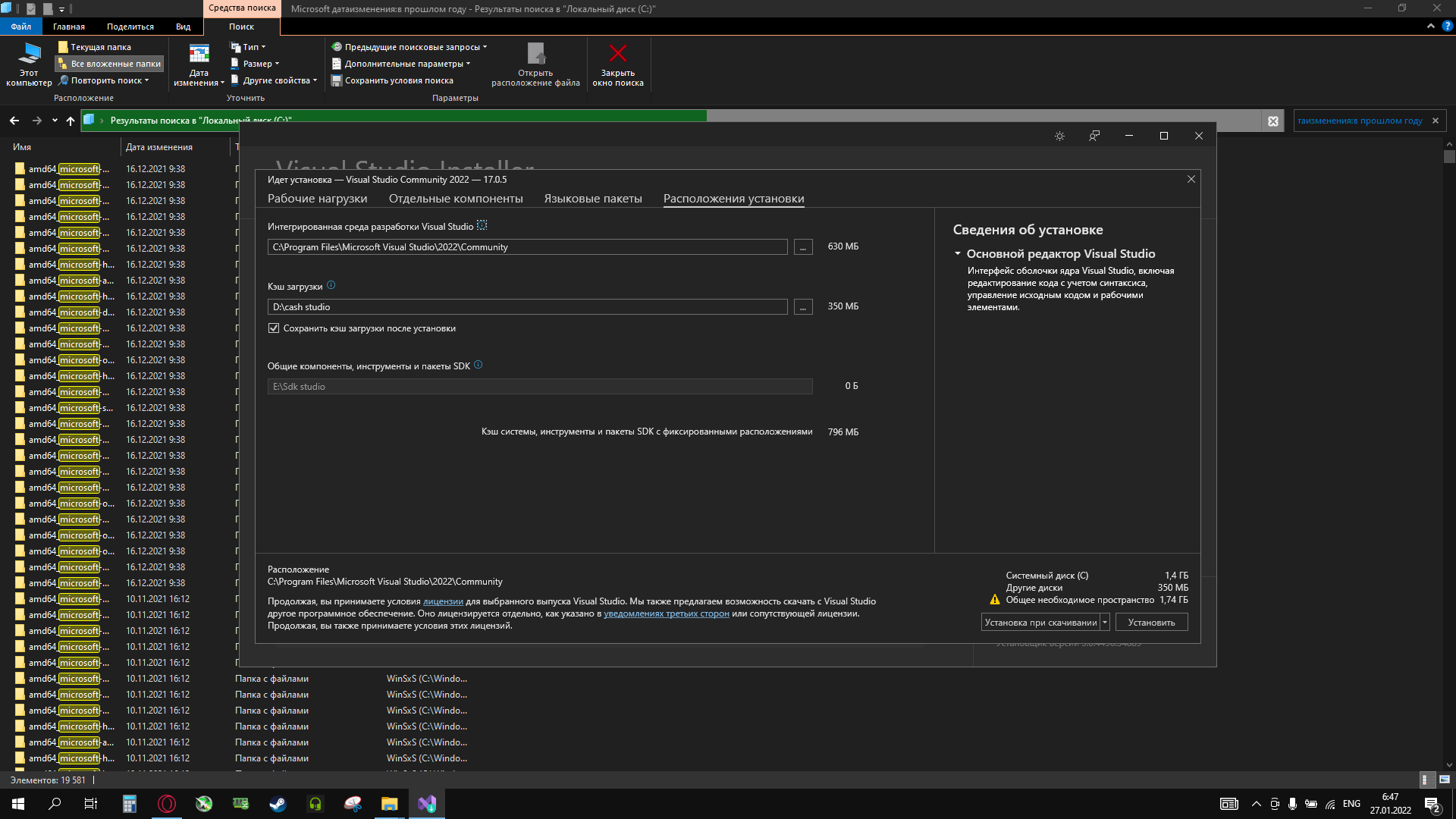The height and width of the screenshot is (819, 1456).
Task: Show hidden tray icons chevron
Action: point(1256,804)
